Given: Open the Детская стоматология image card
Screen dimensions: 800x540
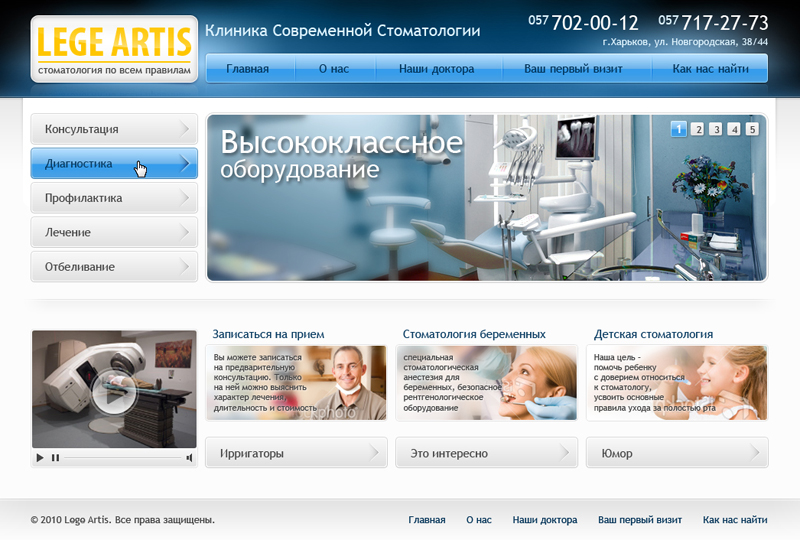Looking at the screenshot, I should 677,383.
